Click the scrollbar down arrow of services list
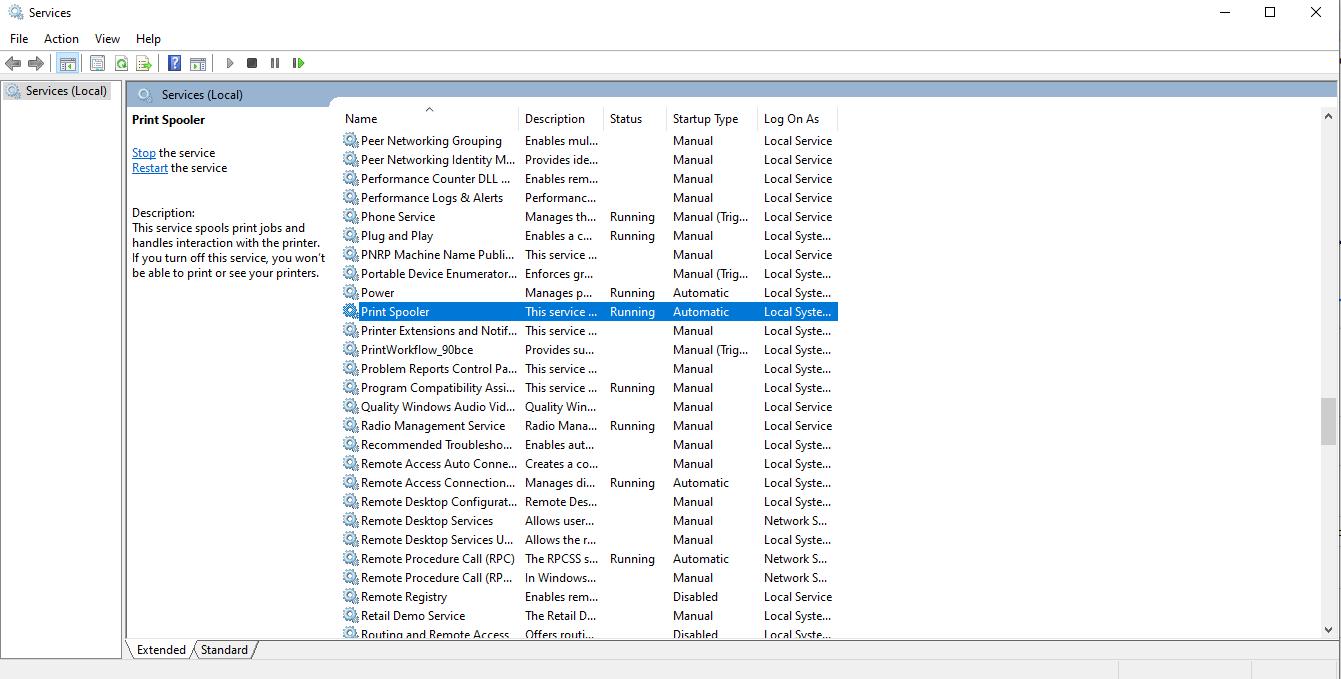Screen dimensions: 1341x679 [x=1328, y=630]
